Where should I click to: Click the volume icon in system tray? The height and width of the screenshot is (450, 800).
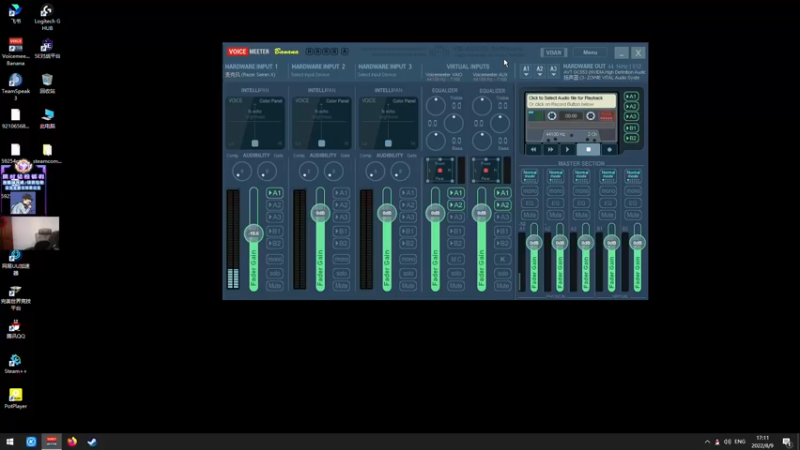(x=728, y=442)
